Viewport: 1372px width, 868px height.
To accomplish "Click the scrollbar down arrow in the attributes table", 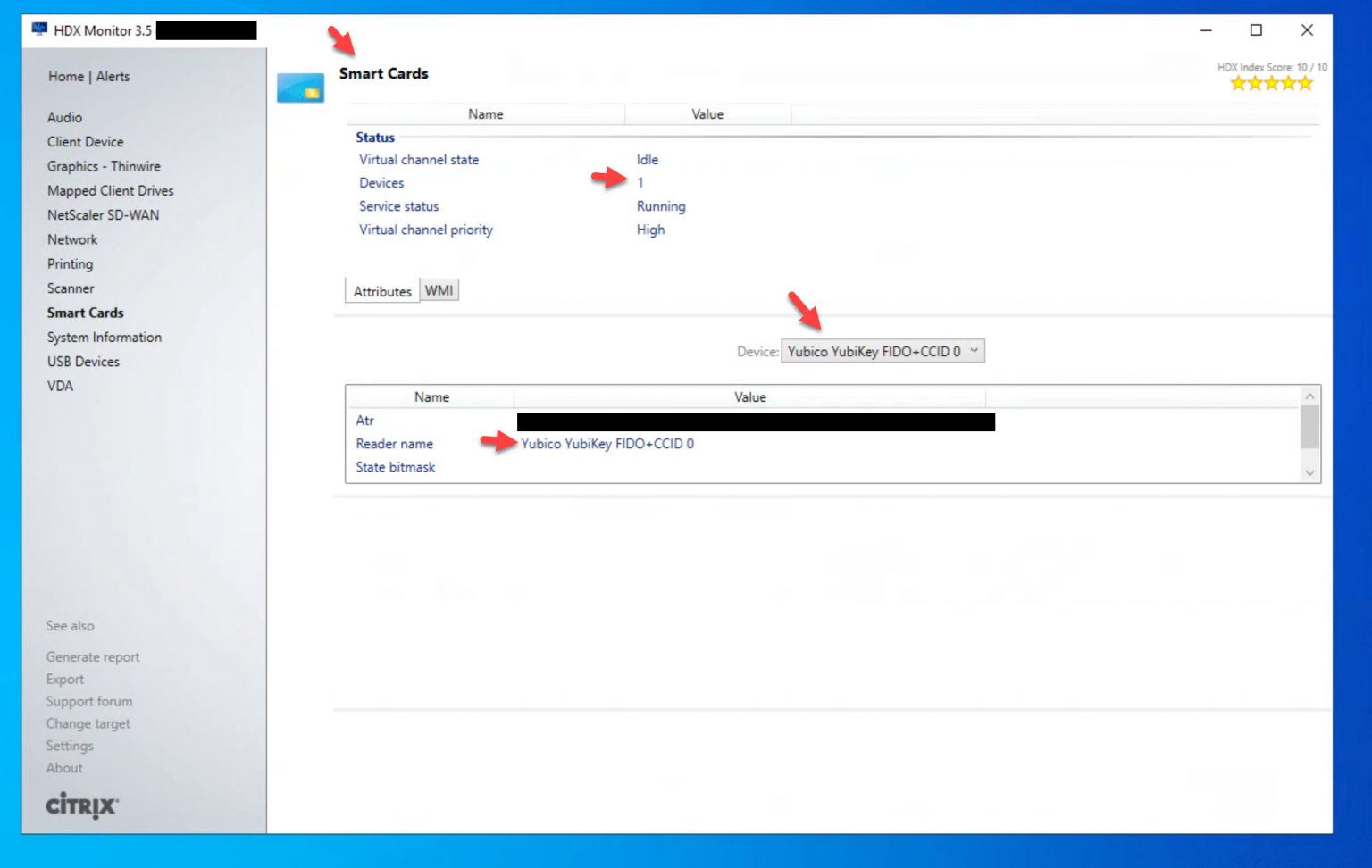I will [x=1309, y=472].
